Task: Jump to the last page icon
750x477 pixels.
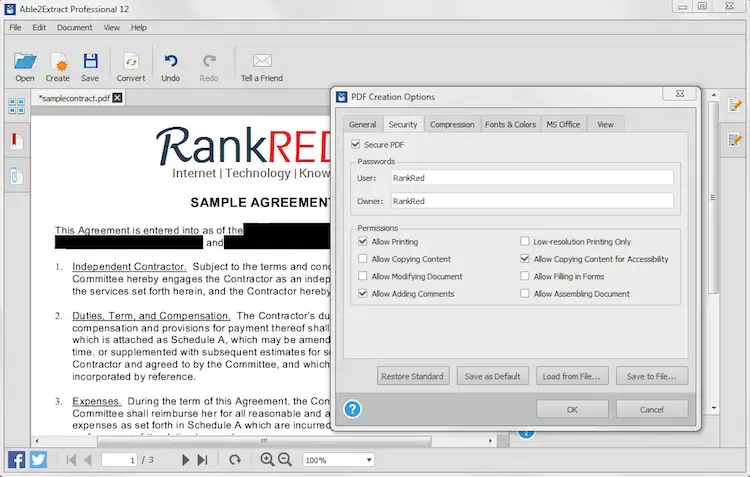Action: click(203, 460)
